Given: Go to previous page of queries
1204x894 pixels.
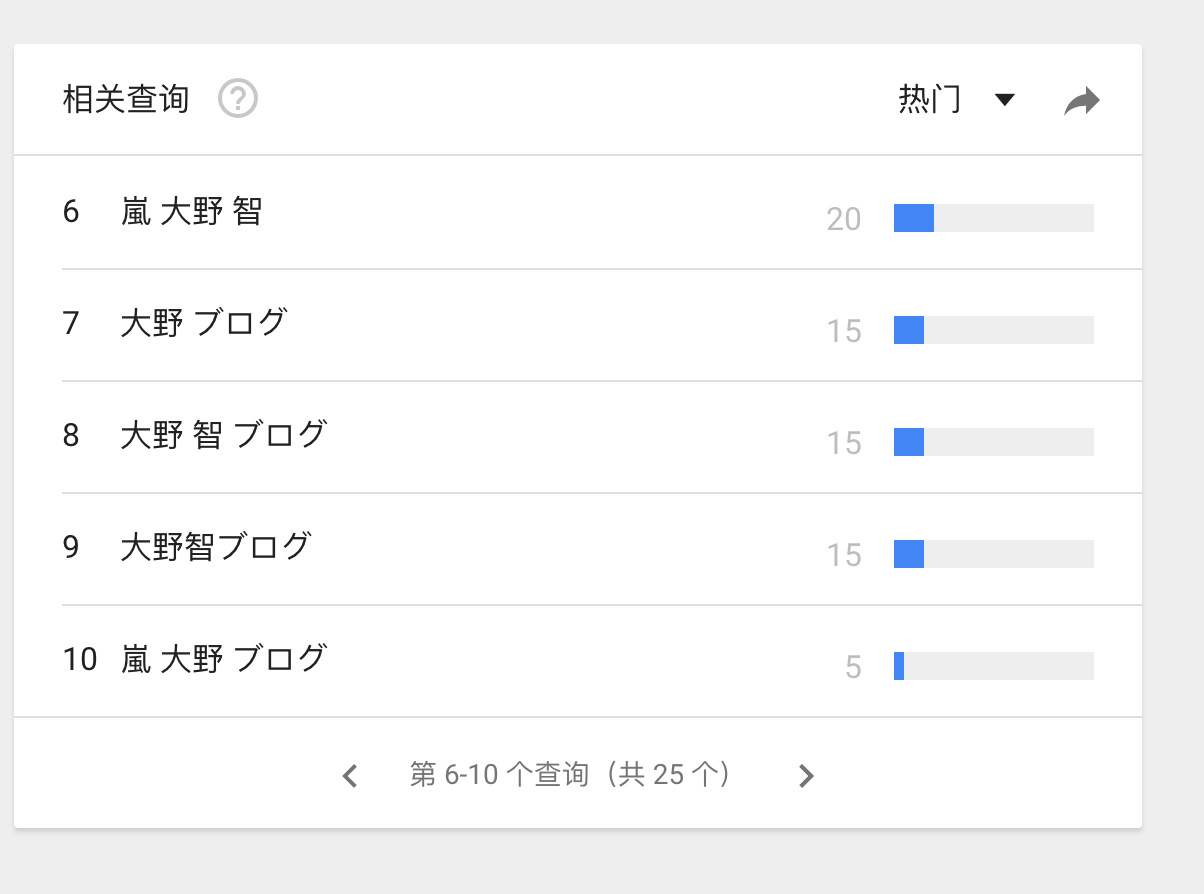Looking at the screenshot, I should point(350,775).
